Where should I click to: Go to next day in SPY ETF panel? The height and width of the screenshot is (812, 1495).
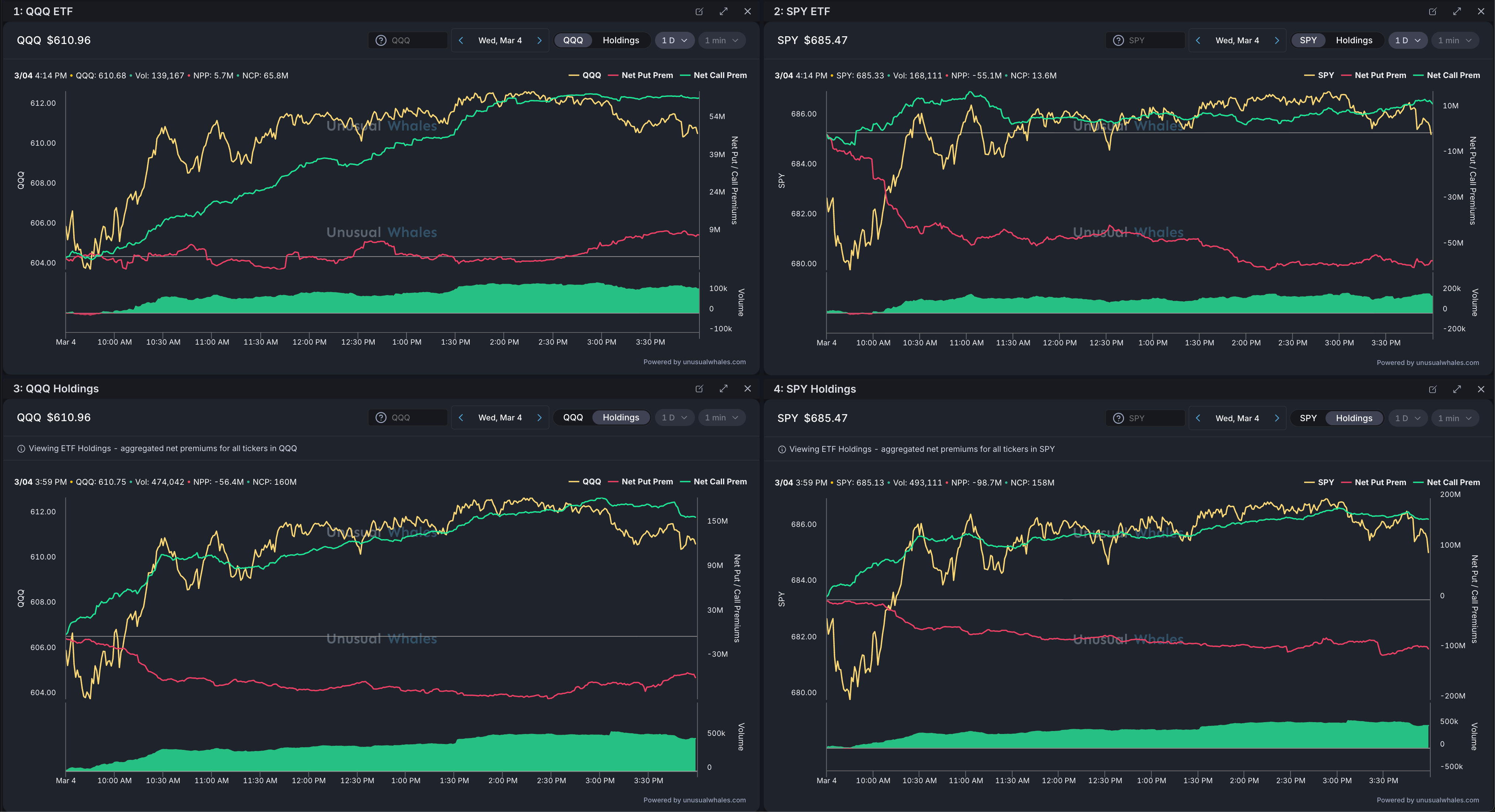point(1276,41)
